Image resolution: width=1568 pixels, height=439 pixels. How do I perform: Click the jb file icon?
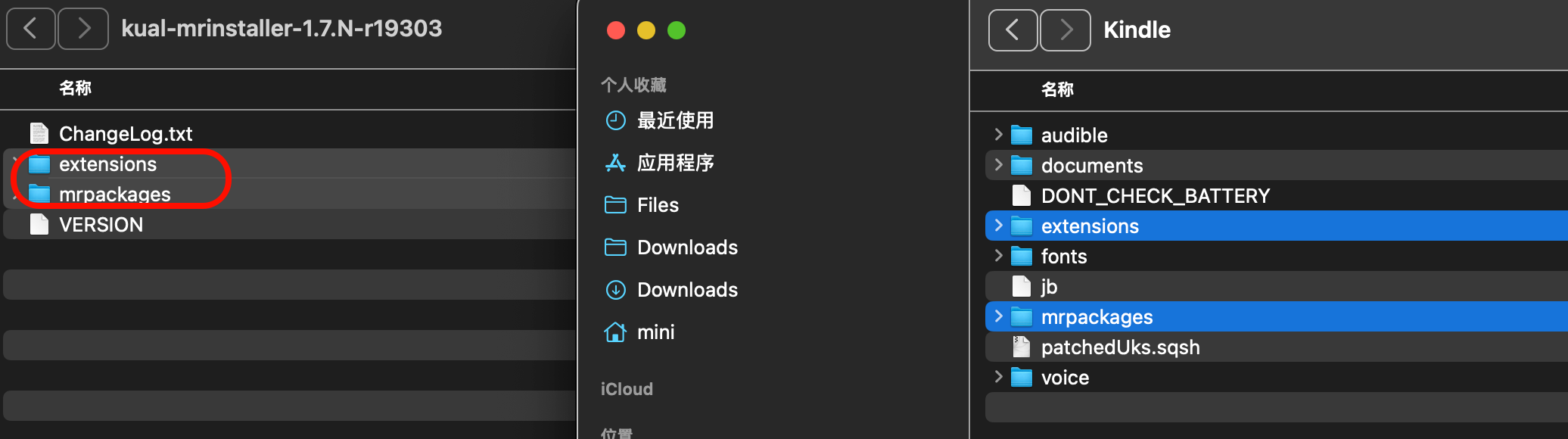1022,287
